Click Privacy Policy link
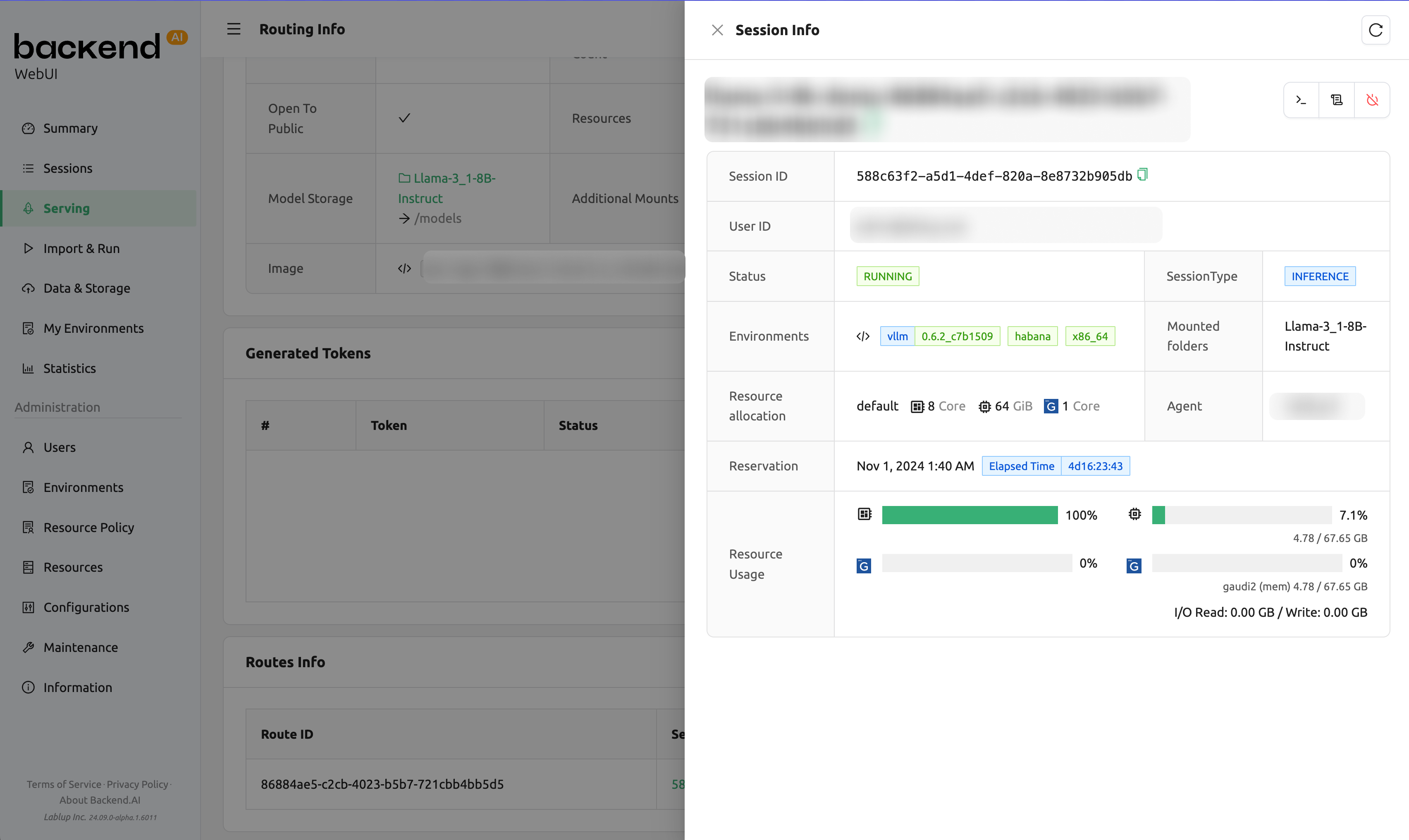The image size is (1409, 840). (x=138, y=784)
